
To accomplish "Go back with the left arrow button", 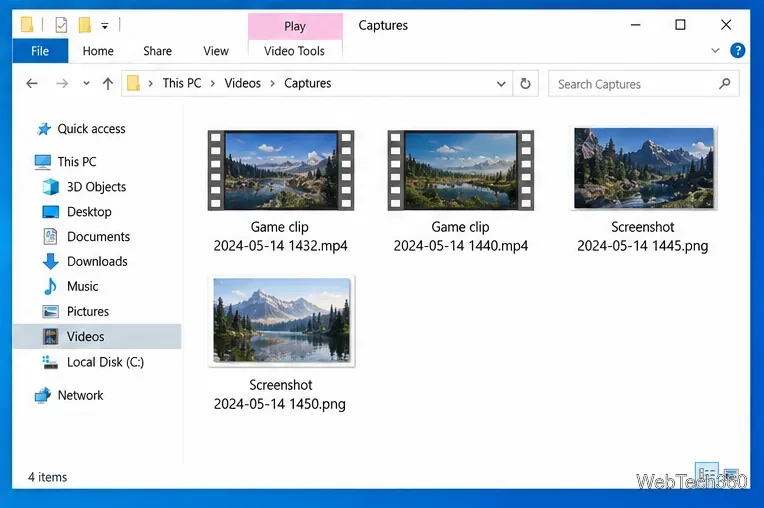I will (32, 84).
